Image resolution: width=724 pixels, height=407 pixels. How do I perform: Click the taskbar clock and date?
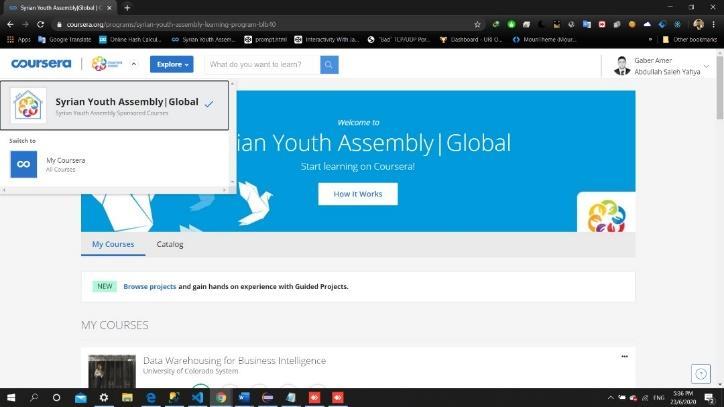coord(683,398)
